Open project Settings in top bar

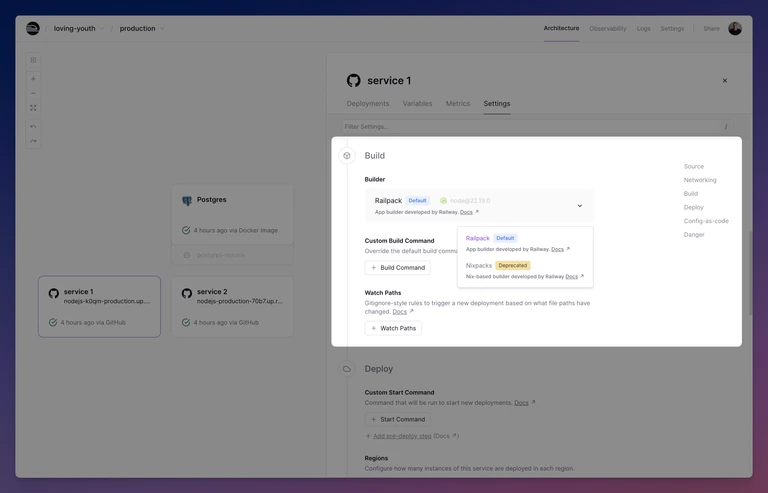pos(672,28)
